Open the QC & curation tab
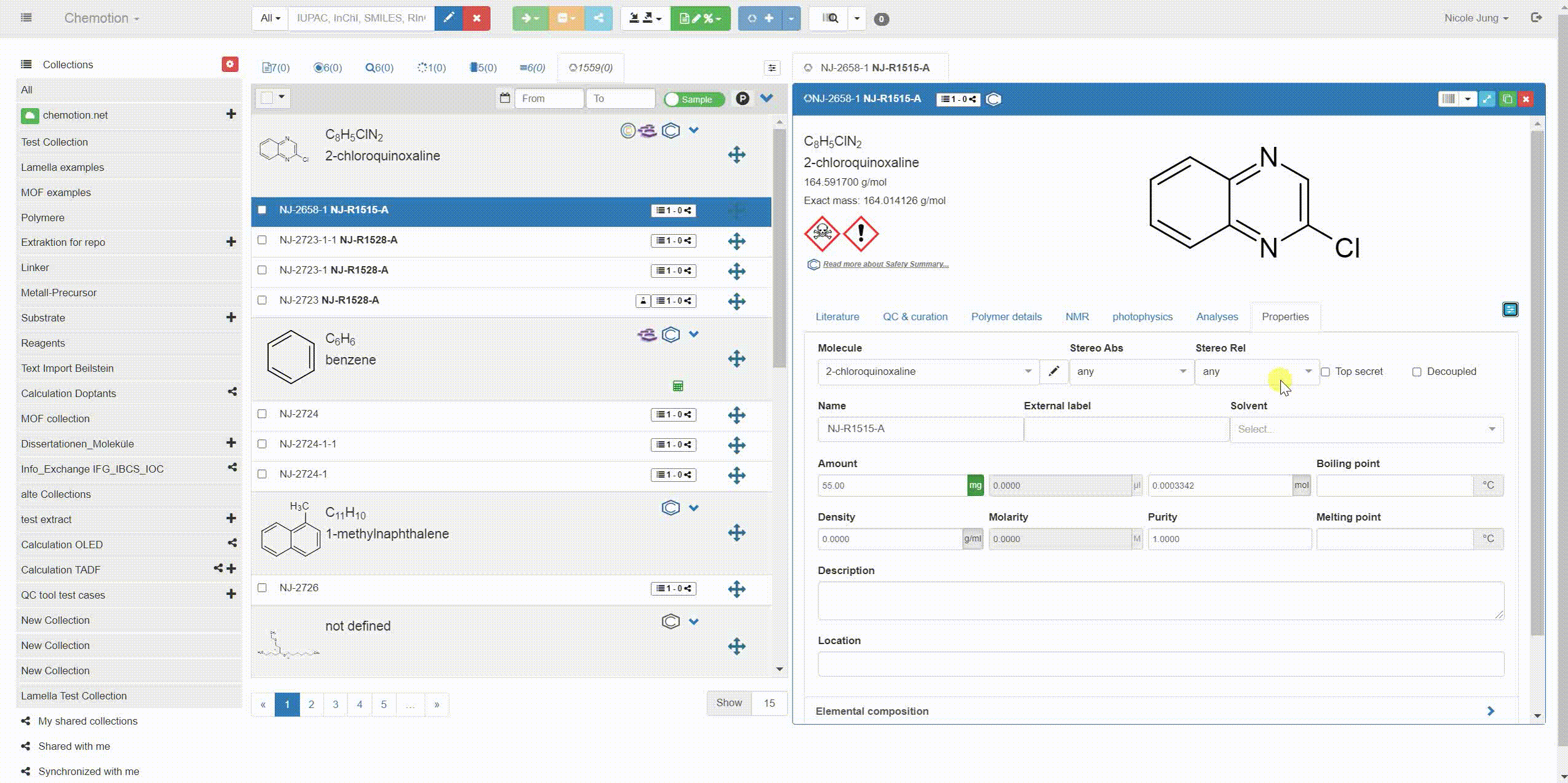 914,317
